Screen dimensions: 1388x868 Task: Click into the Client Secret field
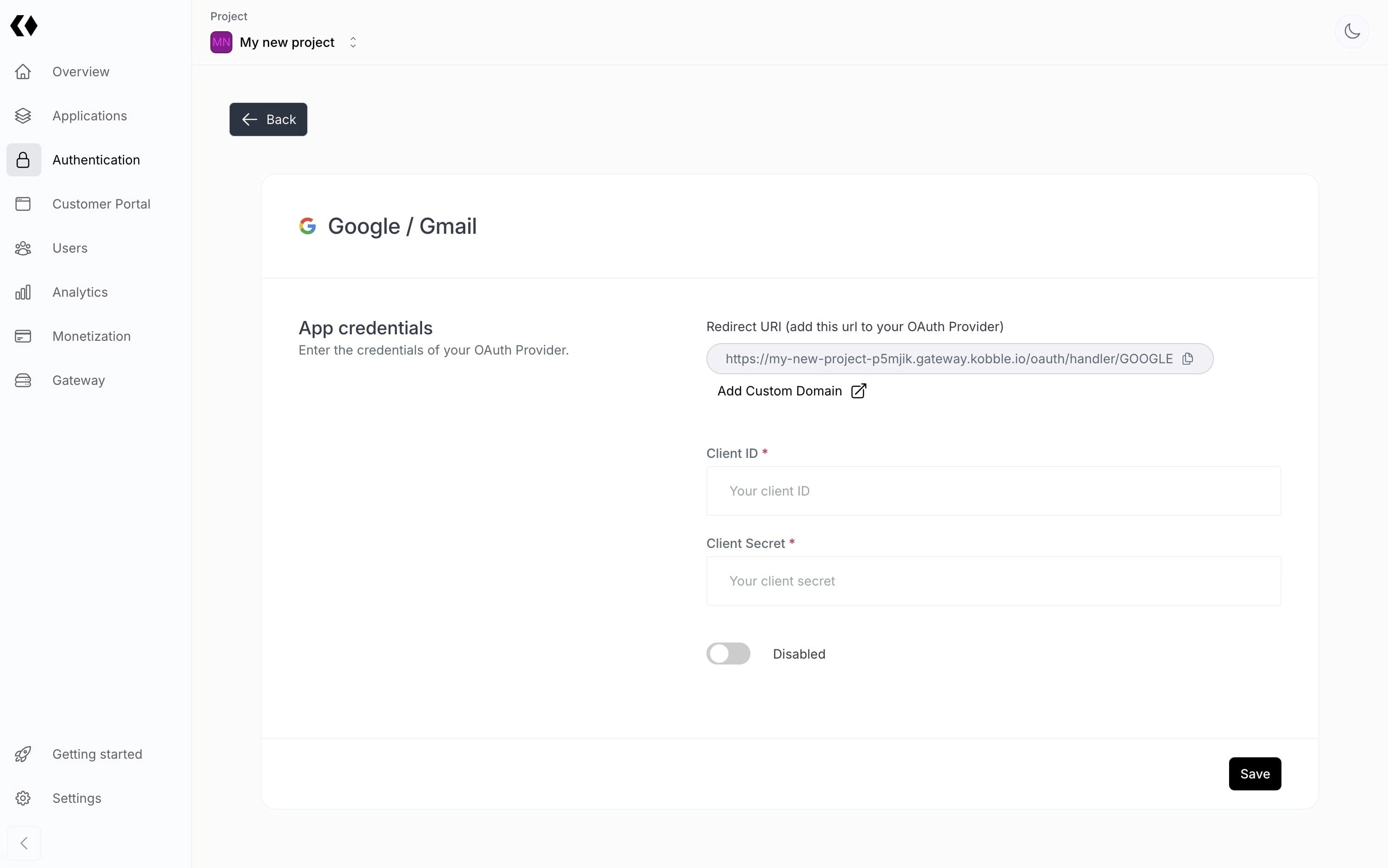993,581
